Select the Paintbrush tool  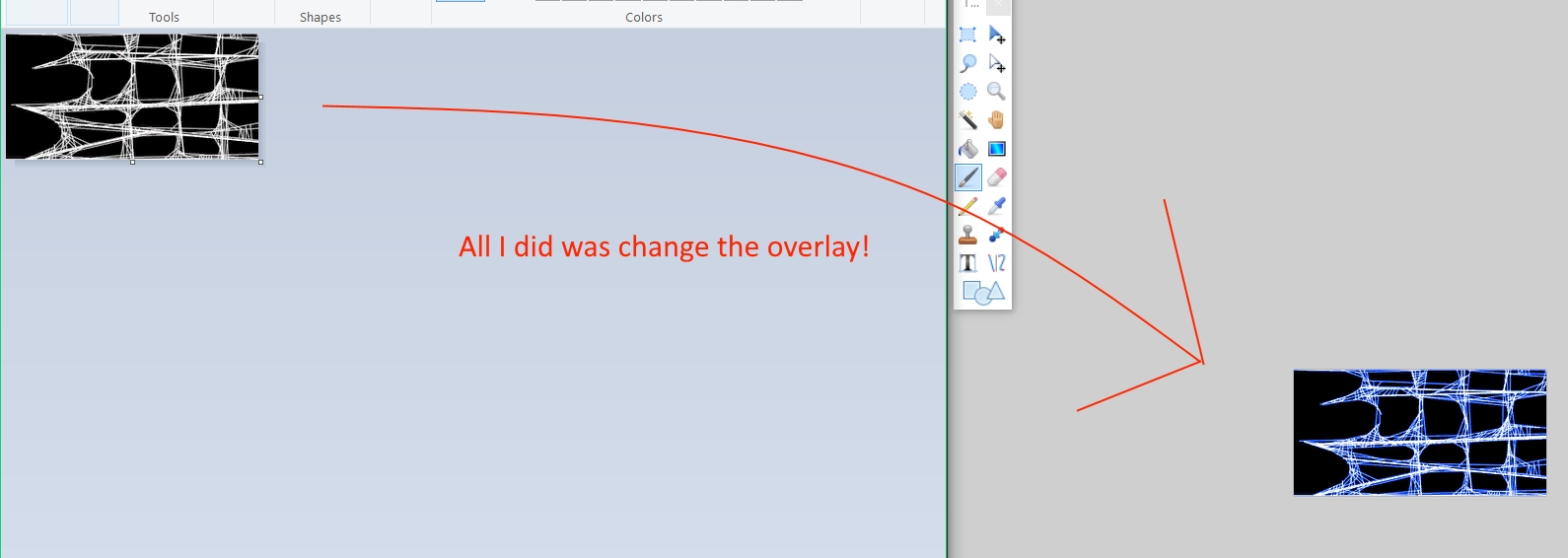tap(968, 177)
